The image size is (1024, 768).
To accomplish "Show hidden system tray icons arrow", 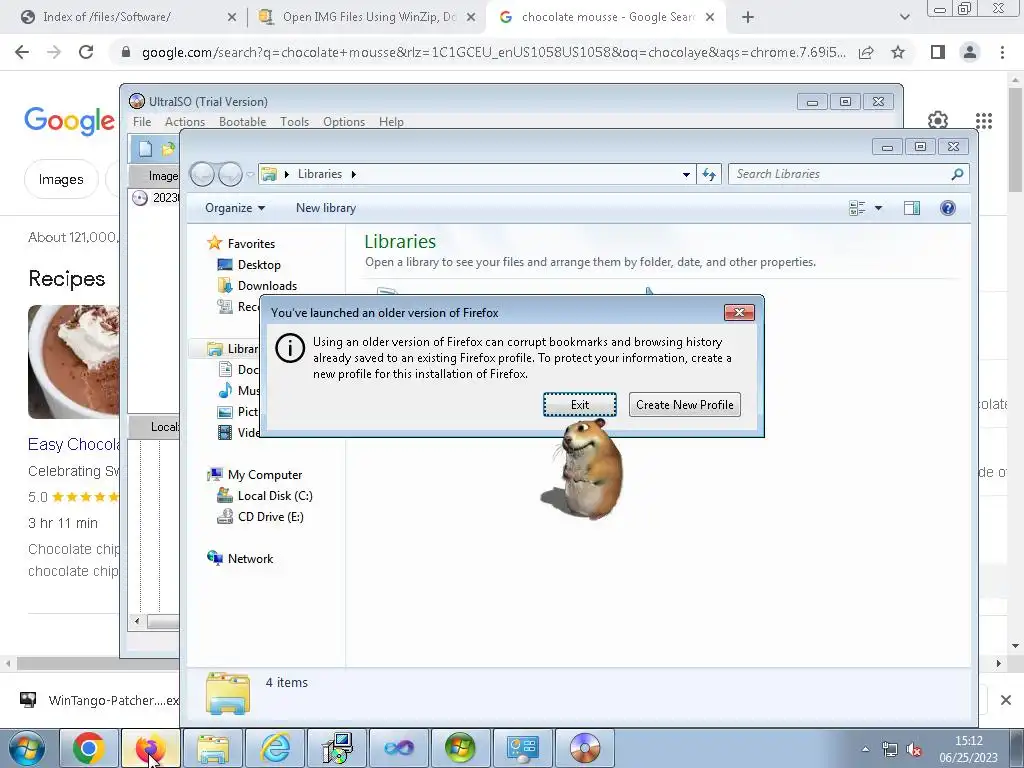I will pyautogui.click(x=865, y=749).
